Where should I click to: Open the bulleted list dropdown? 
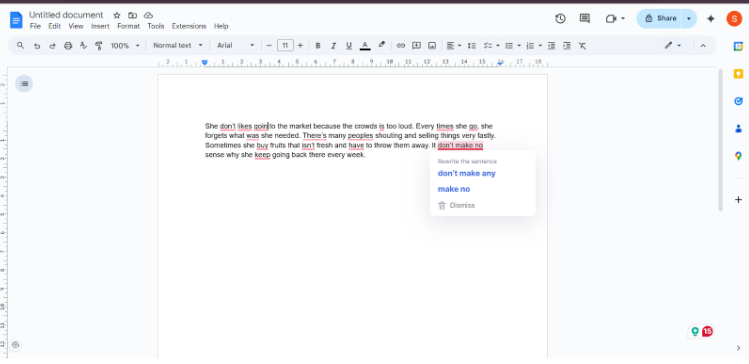point(513,46)
